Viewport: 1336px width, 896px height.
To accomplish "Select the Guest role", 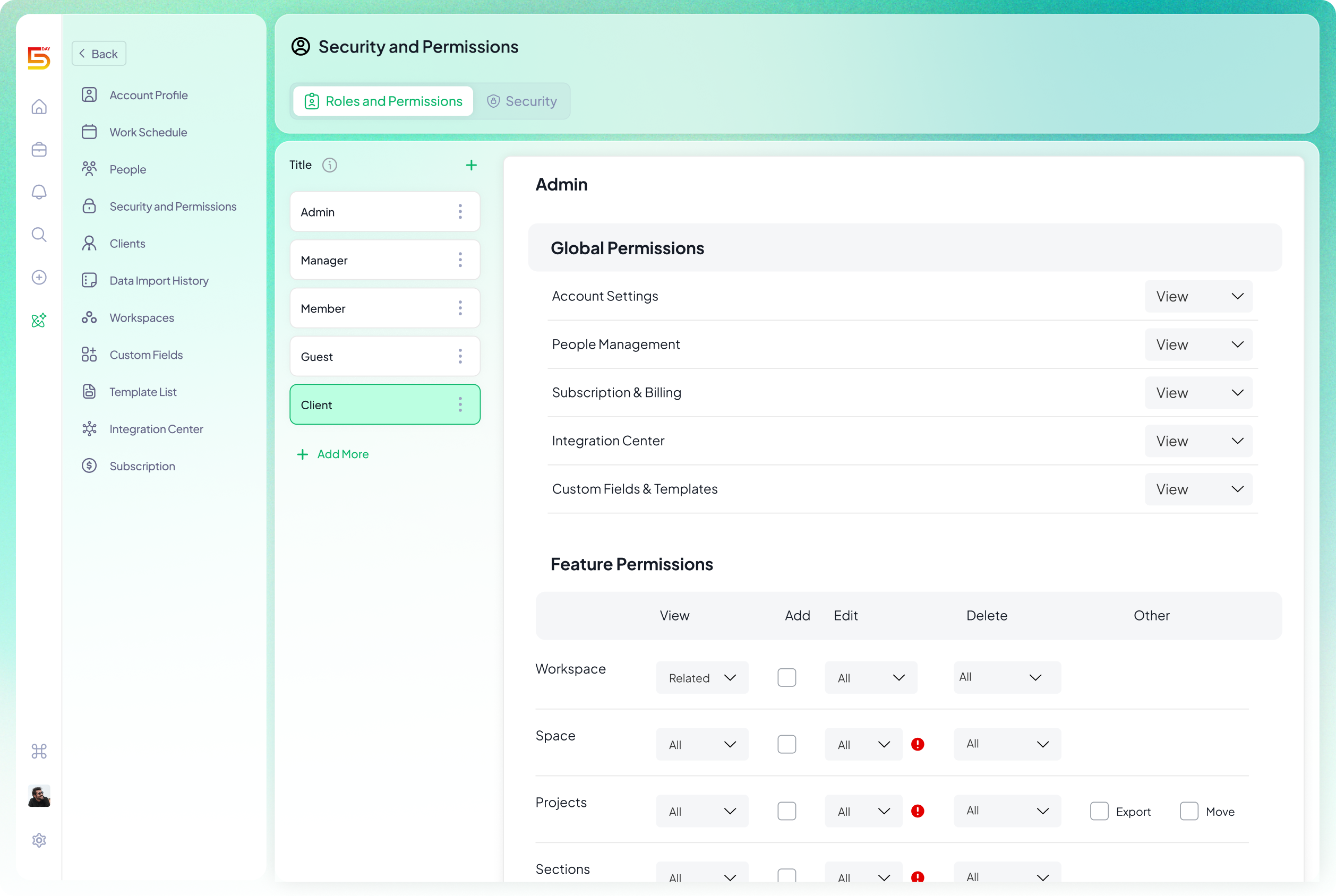I will click(x=385, y=357).
